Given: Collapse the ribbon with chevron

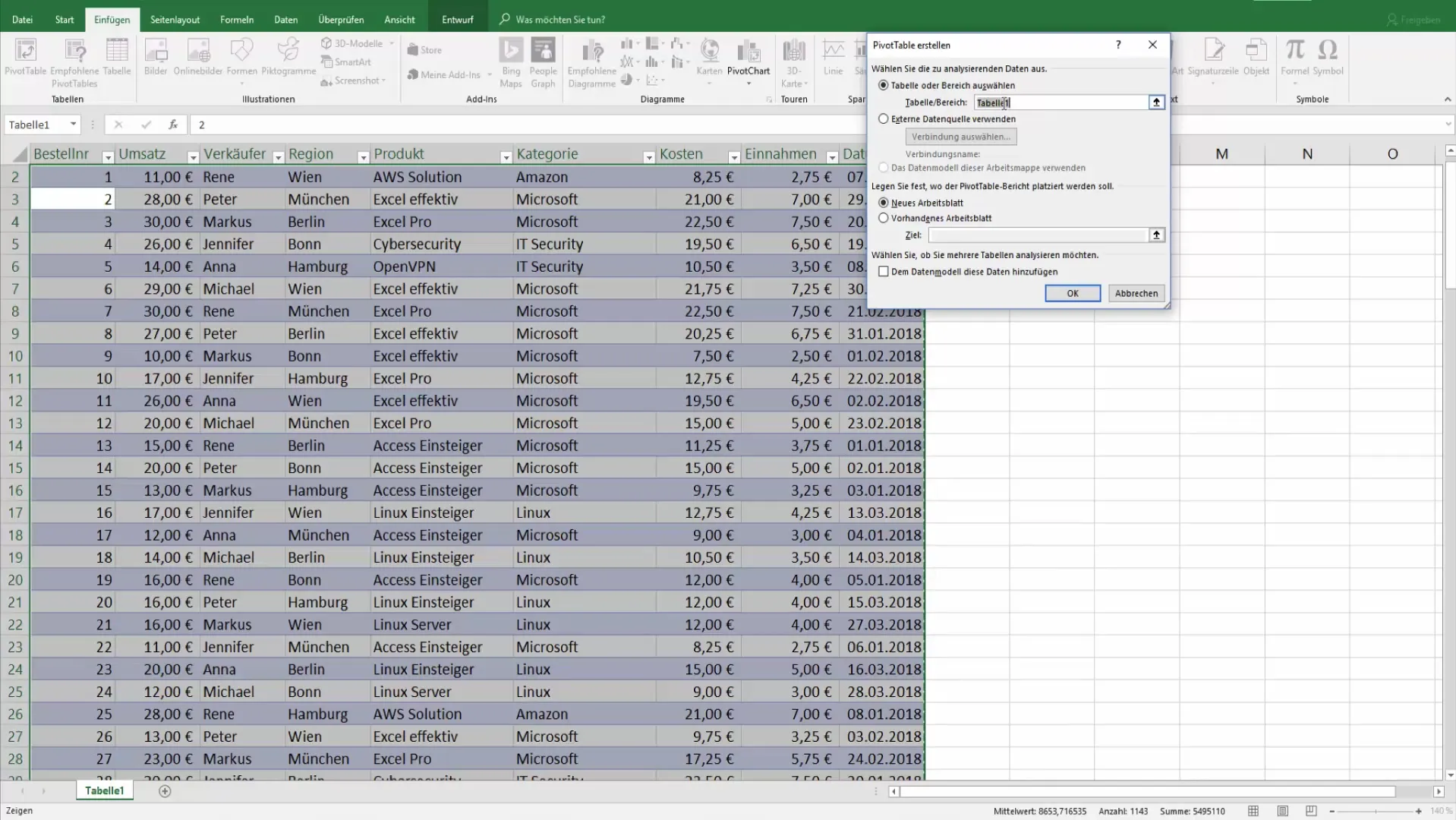Looking at the screenshot, I should (x=1447, y=99).
